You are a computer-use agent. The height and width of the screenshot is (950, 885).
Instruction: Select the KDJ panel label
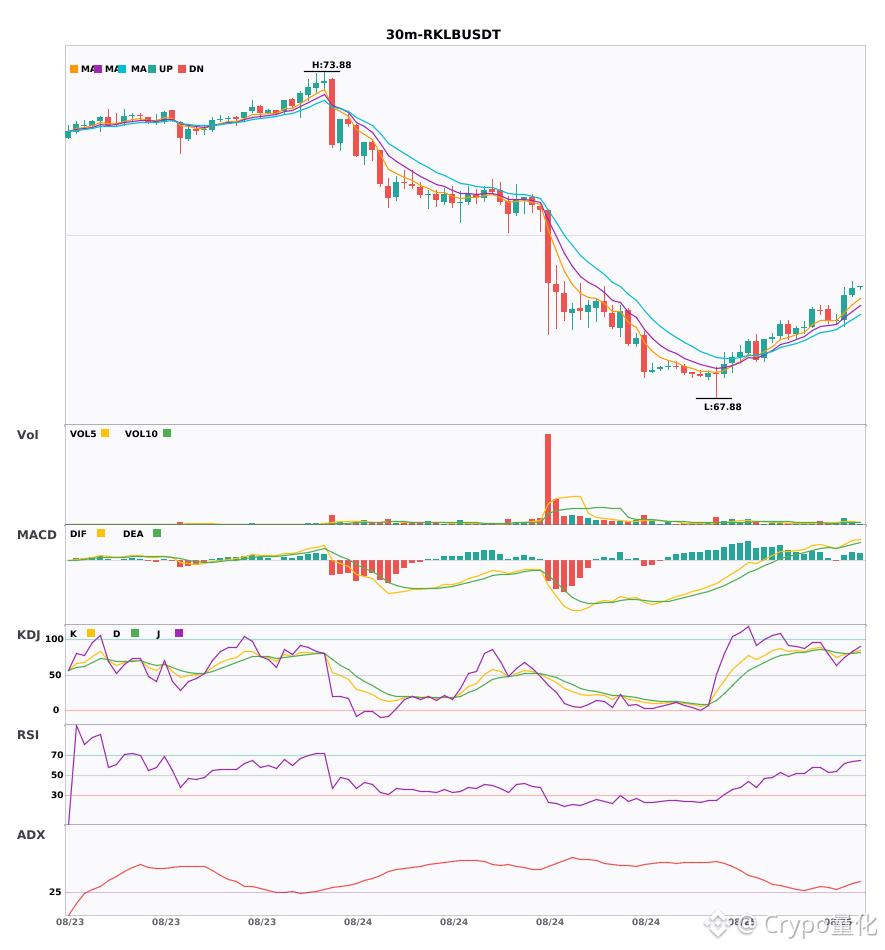(x=28, y=635)
